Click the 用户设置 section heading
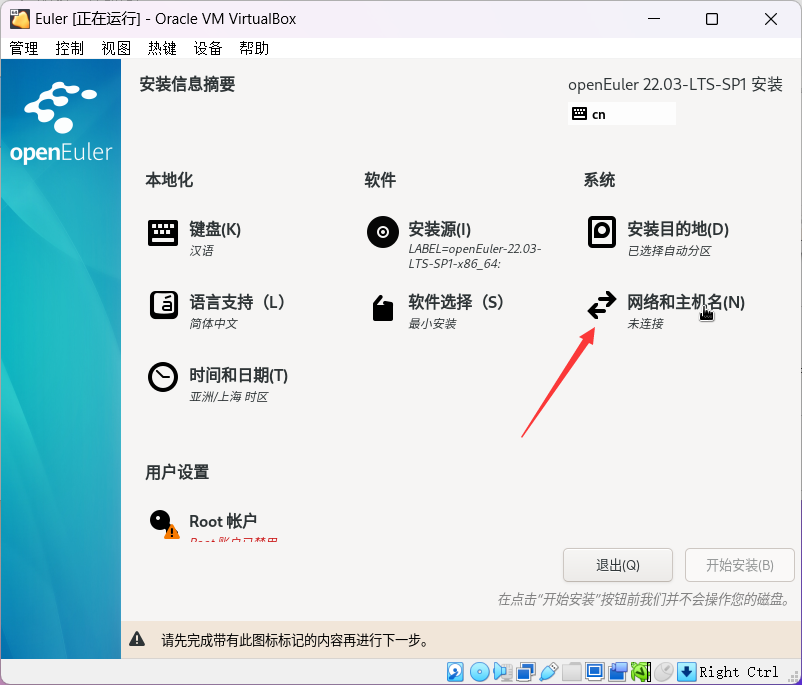 177,472
